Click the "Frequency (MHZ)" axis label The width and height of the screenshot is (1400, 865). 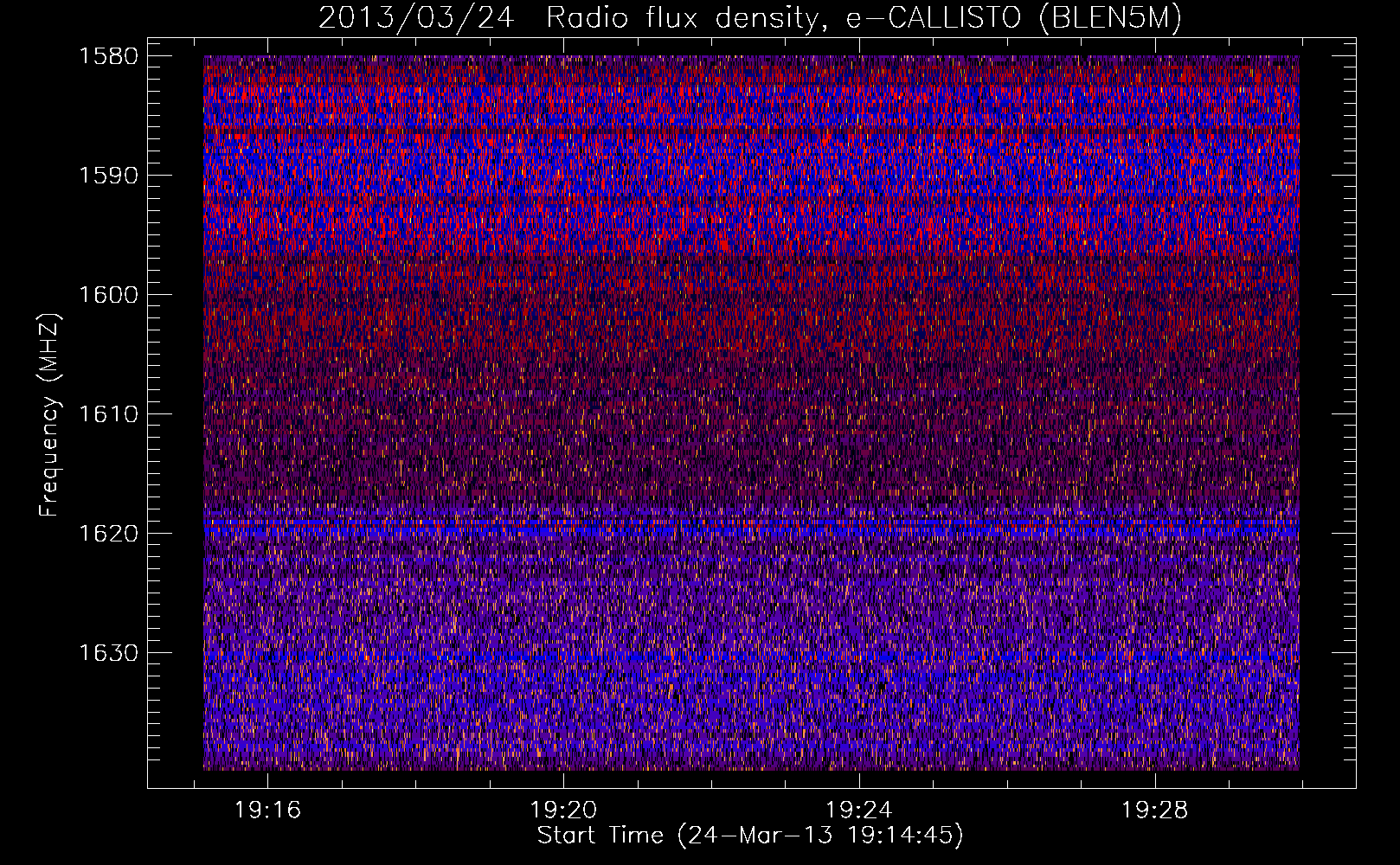point(50,415)
